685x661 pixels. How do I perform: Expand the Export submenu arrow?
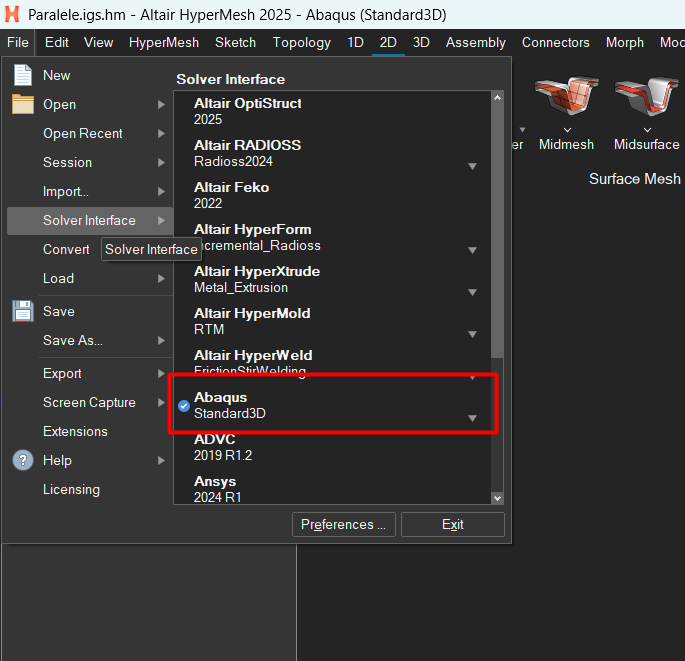161,374
